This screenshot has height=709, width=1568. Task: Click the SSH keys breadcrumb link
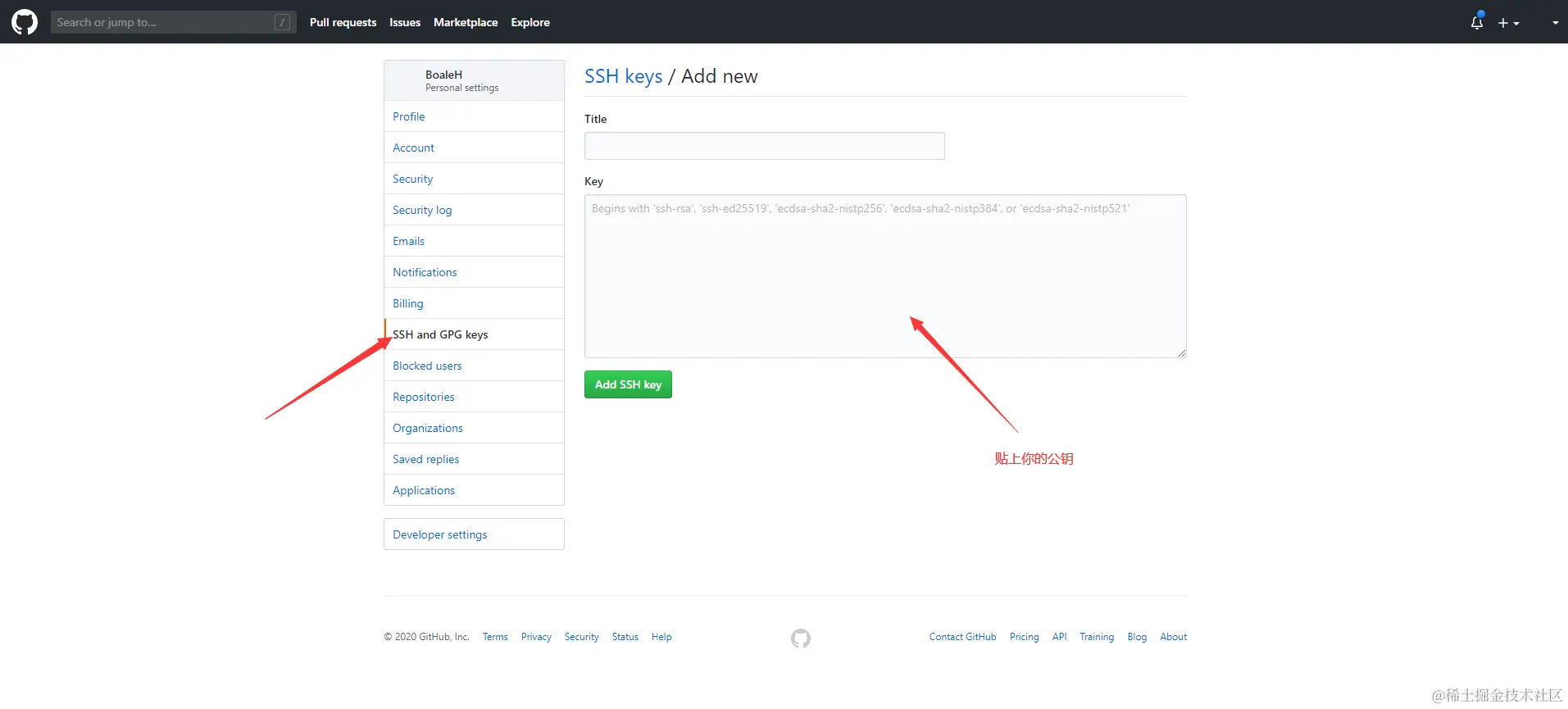tap(623, 76)
